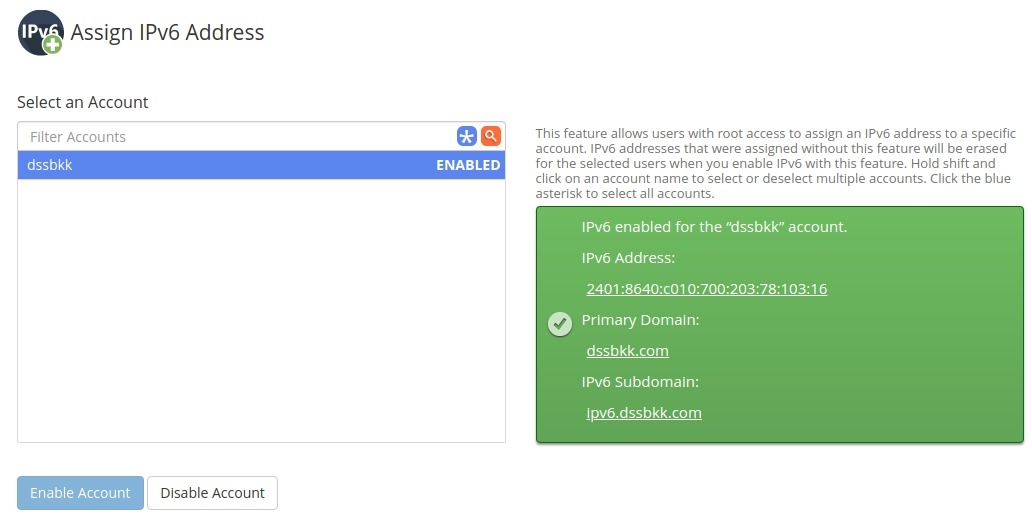The width and height of the screenshot is (1032, 515).
Task: Click the Select an Account label
Action: tap(82, 102)
